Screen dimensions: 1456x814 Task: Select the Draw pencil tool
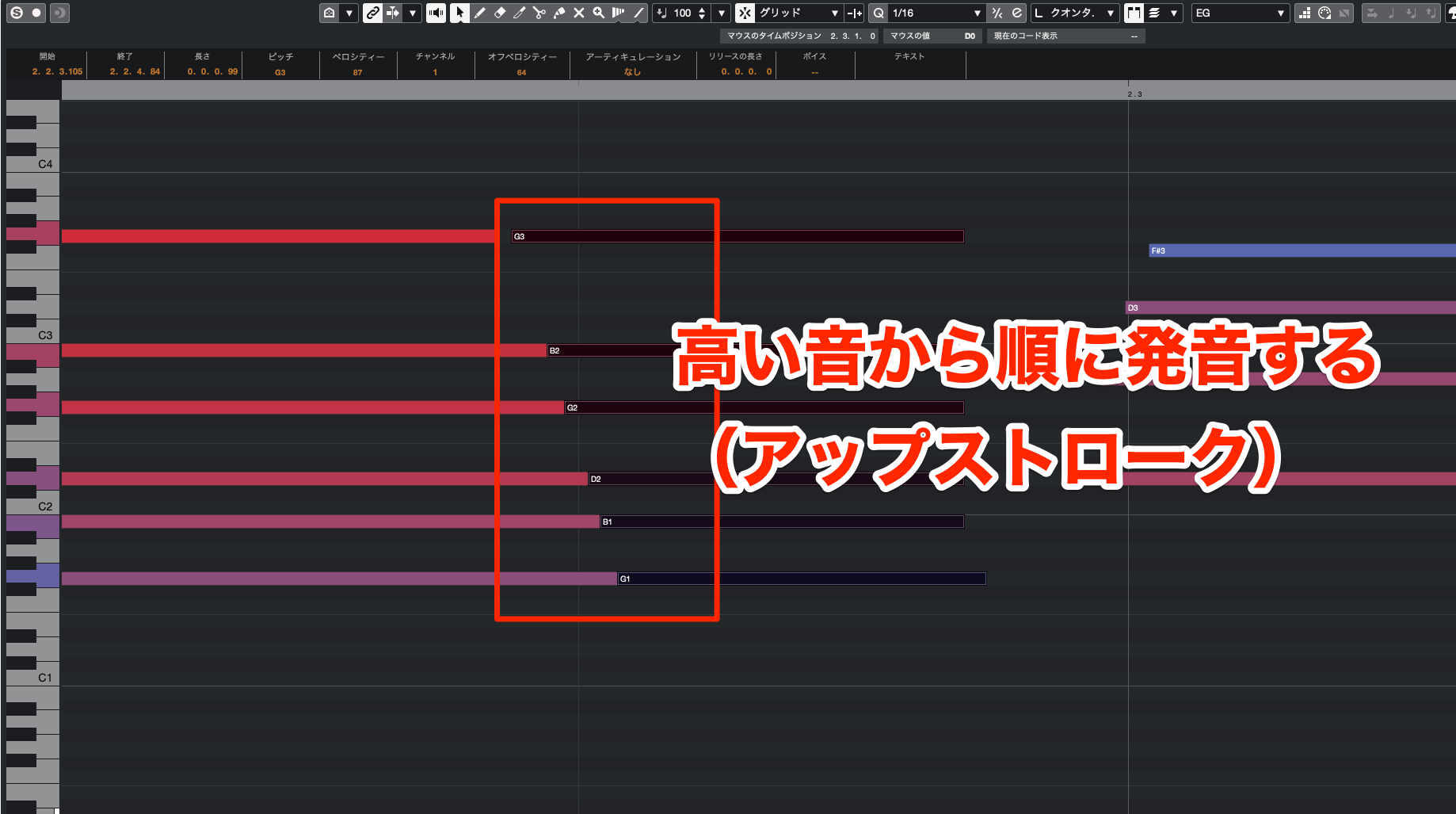pyautogui.click(x=479, y=13)
